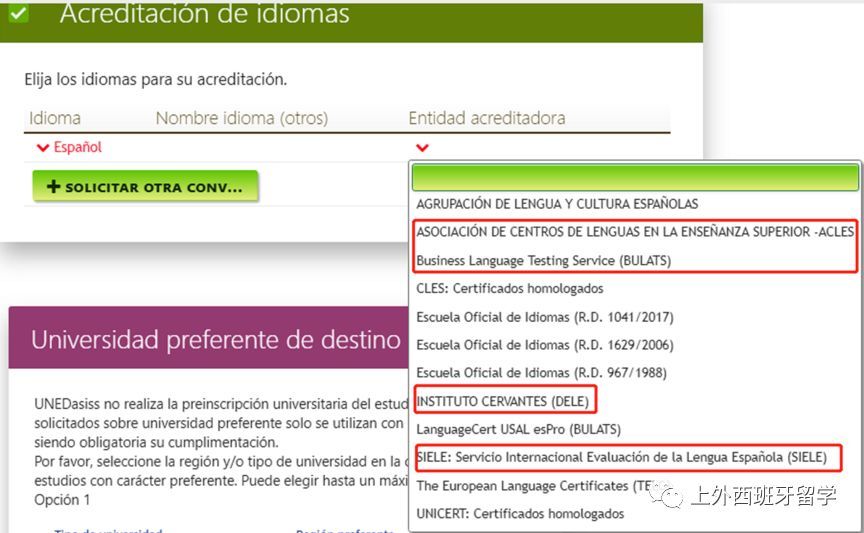Toggle the Acreditación de idiomas checkbox

(18, 12)
